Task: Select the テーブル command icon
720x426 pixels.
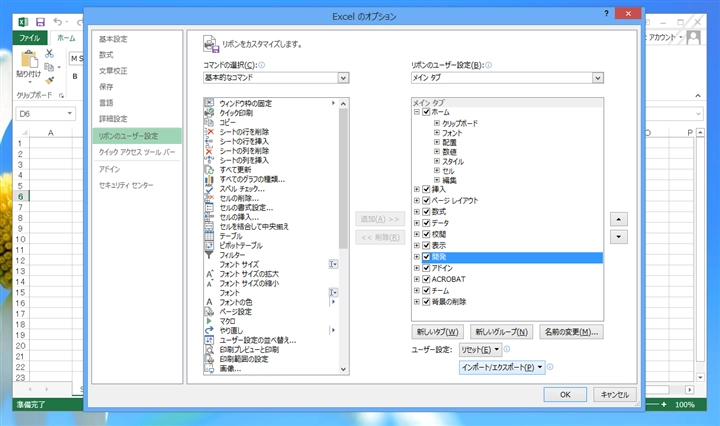Action: 209,236
